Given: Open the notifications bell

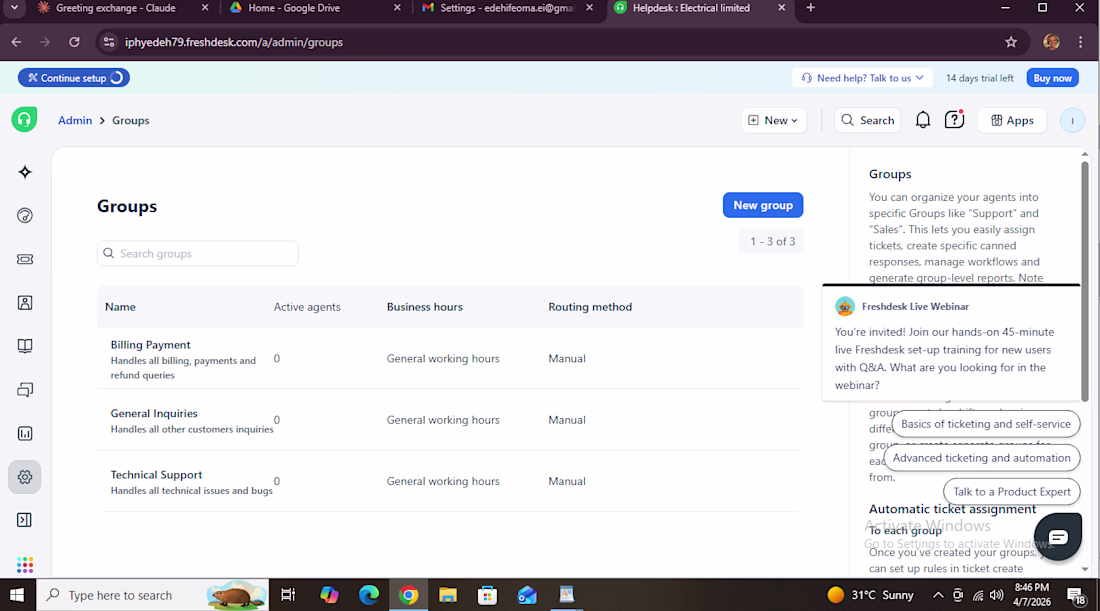Looking at the screenshot, I should coord(923,120).
